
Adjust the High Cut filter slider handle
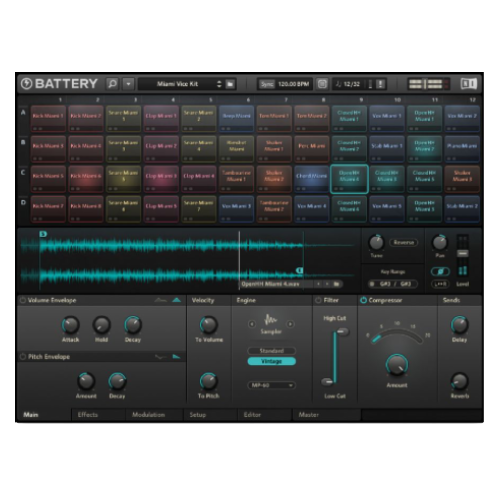click(x=342, y=331)
